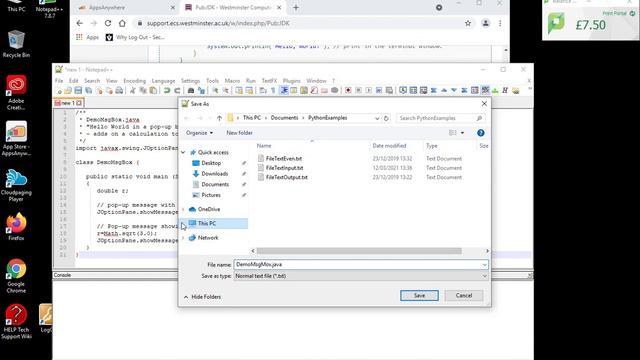Open the Plugins menu in Notepad++
Image resolution: width=640 pixels, height=360 pixels.
[291, 81]
